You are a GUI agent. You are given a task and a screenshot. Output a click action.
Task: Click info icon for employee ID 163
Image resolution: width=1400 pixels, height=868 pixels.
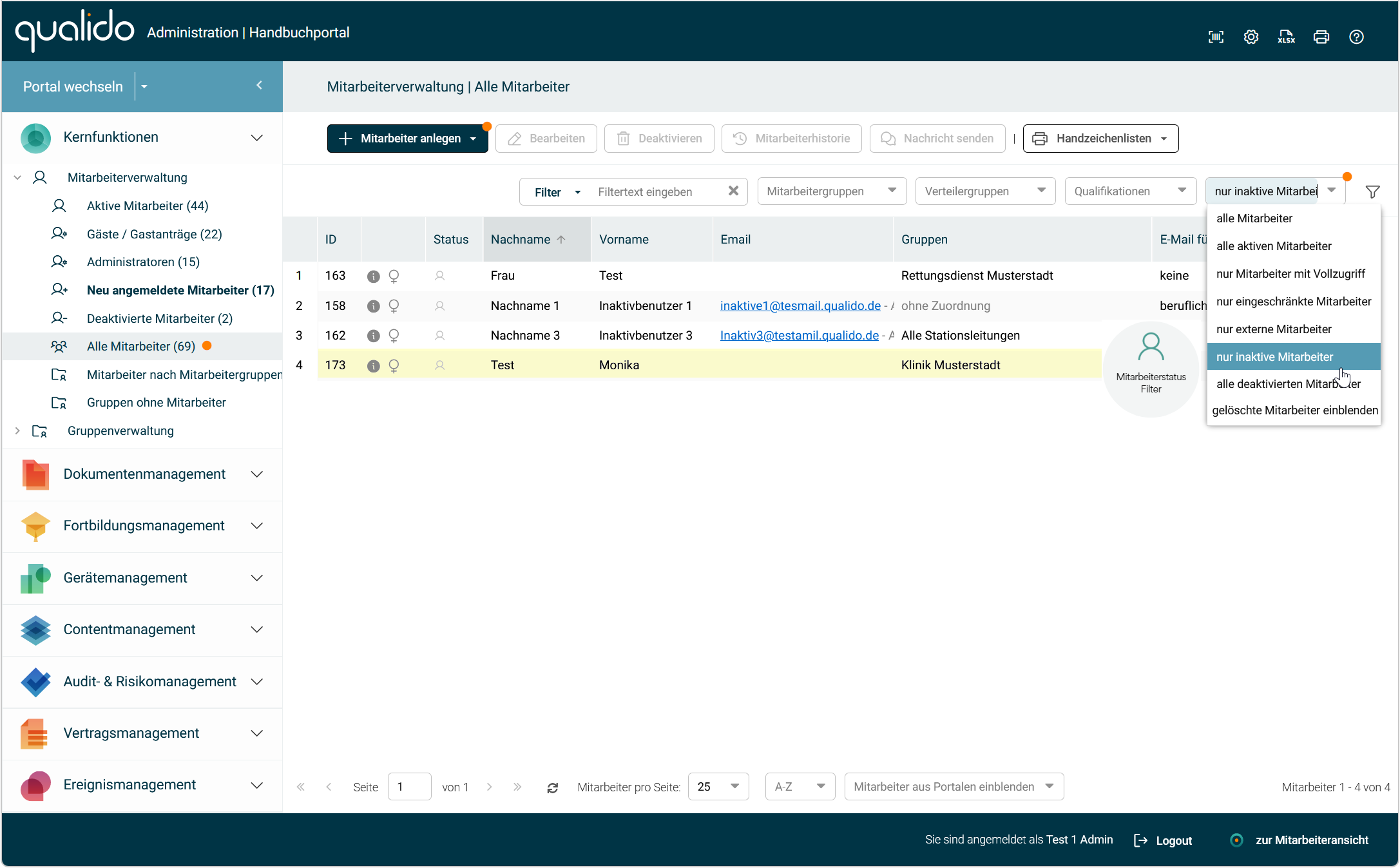point(373,276)
